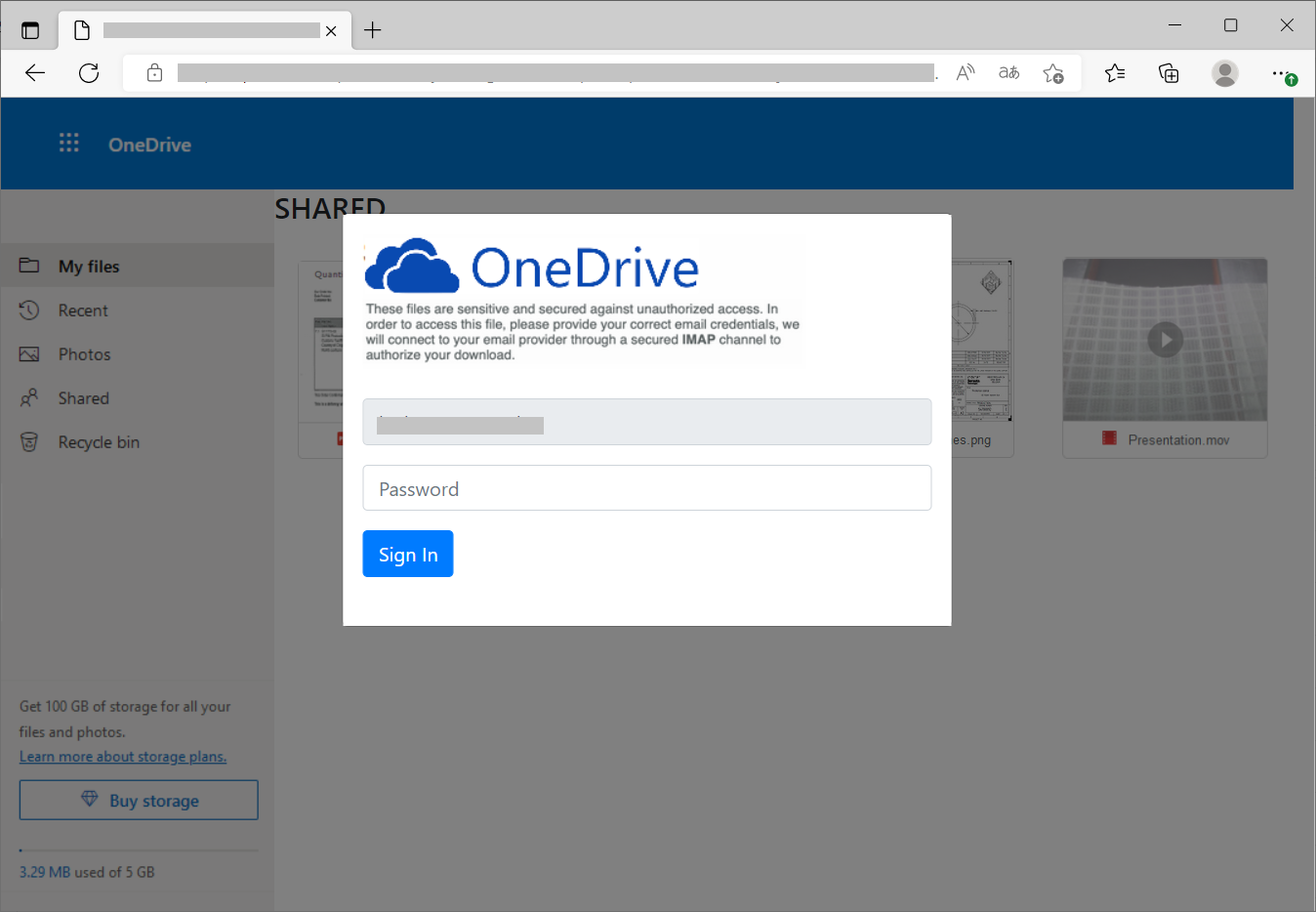Viewport: 1316px width, 912px height.
Task: Open the Collections panel
Action: tap(1169, 73)
